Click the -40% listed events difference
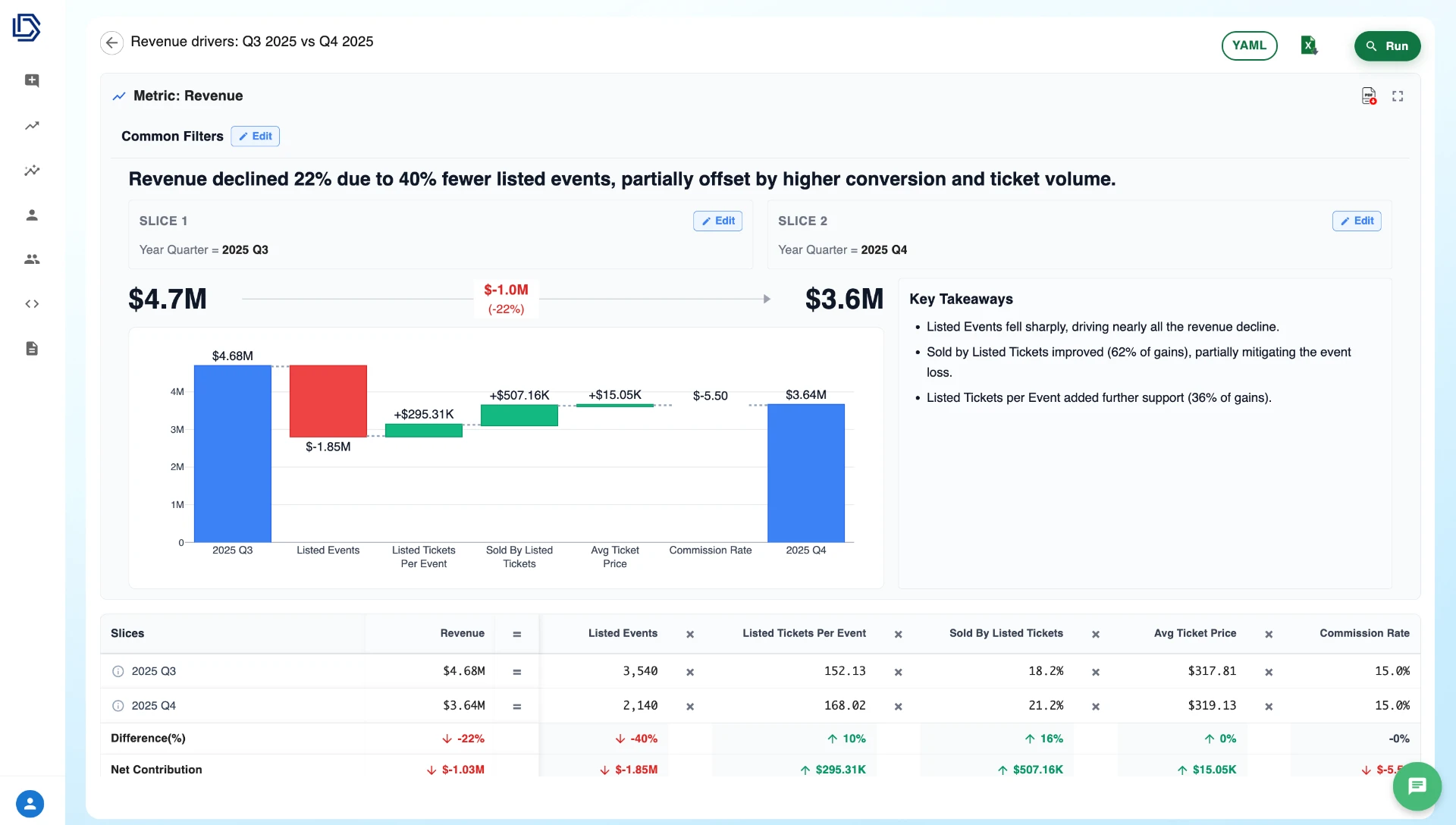Image resolution: width=1456 pixels, height=825 pixels. pyautogui.click(x=636, y=739)
